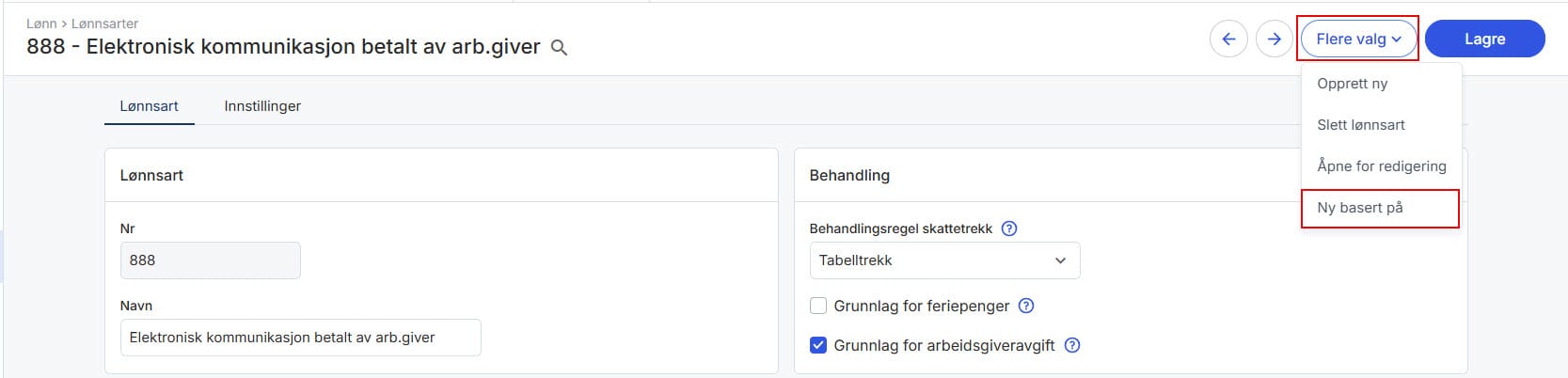Click the Navn input field
This screenshot has width=1568, height=378.
point(300,338)
